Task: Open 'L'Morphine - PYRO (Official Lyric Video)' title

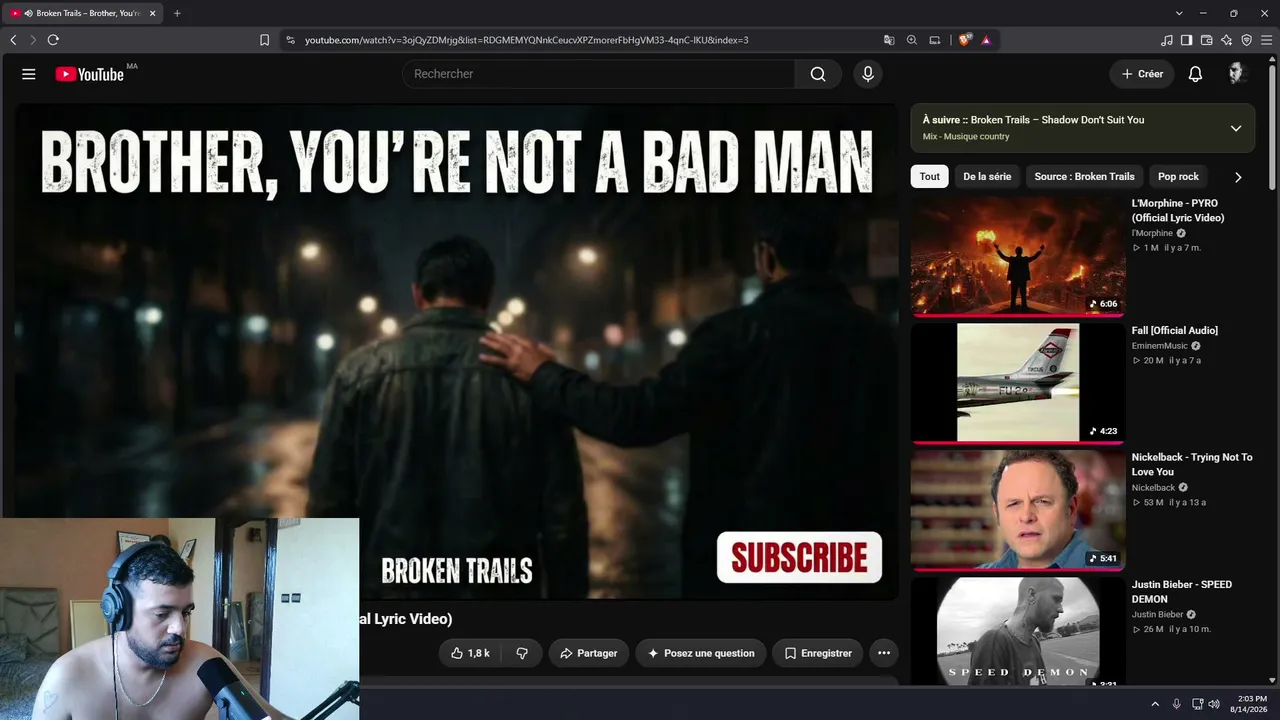Action: tap(1178, 210)
